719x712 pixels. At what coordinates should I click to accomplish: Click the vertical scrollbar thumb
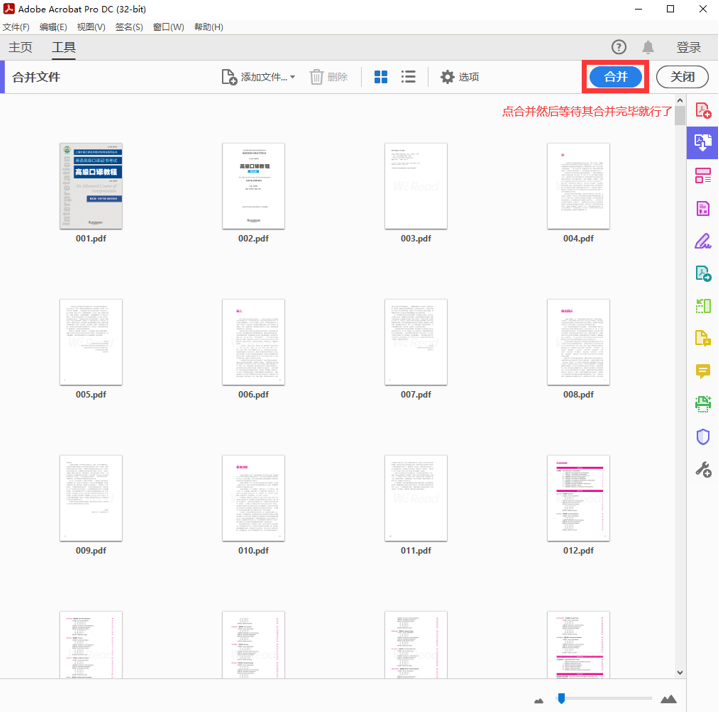click(680, 116)
